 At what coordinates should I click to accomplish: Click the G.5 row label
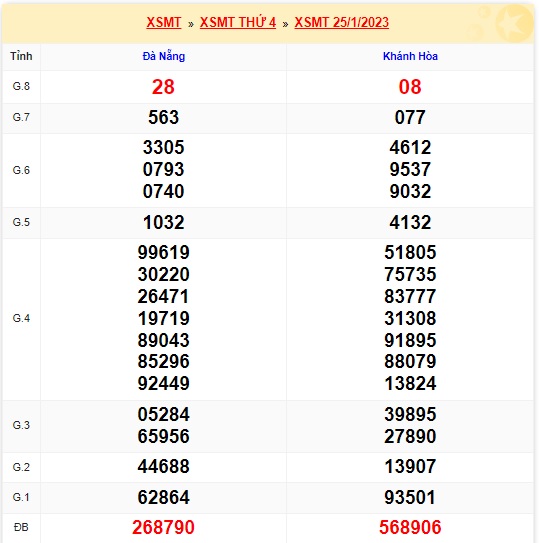(21, 222)
